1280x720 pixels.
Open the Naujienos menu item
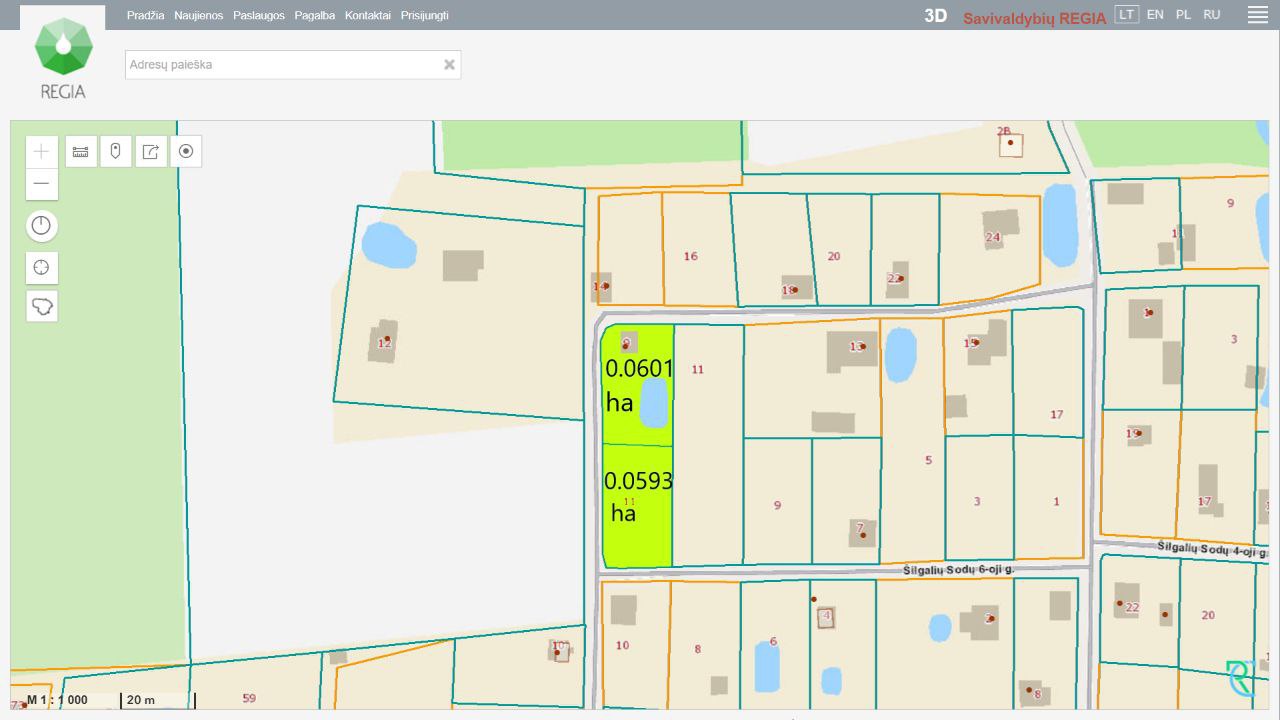pyautogui.click(x=198, y=16)
